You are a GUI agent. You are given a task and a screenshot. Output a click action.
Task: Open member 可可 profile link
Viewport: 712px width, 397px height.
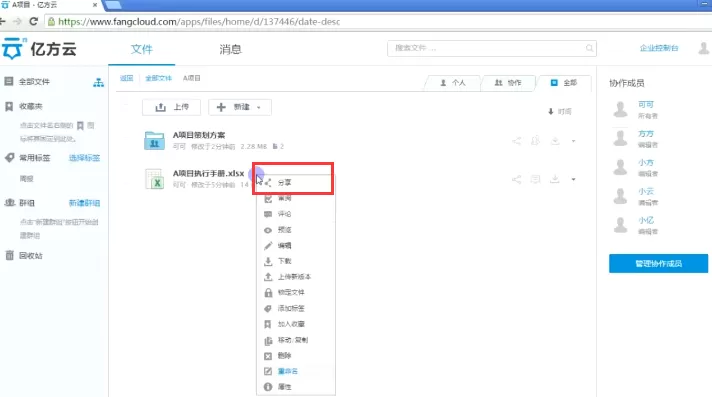point(646,104)
